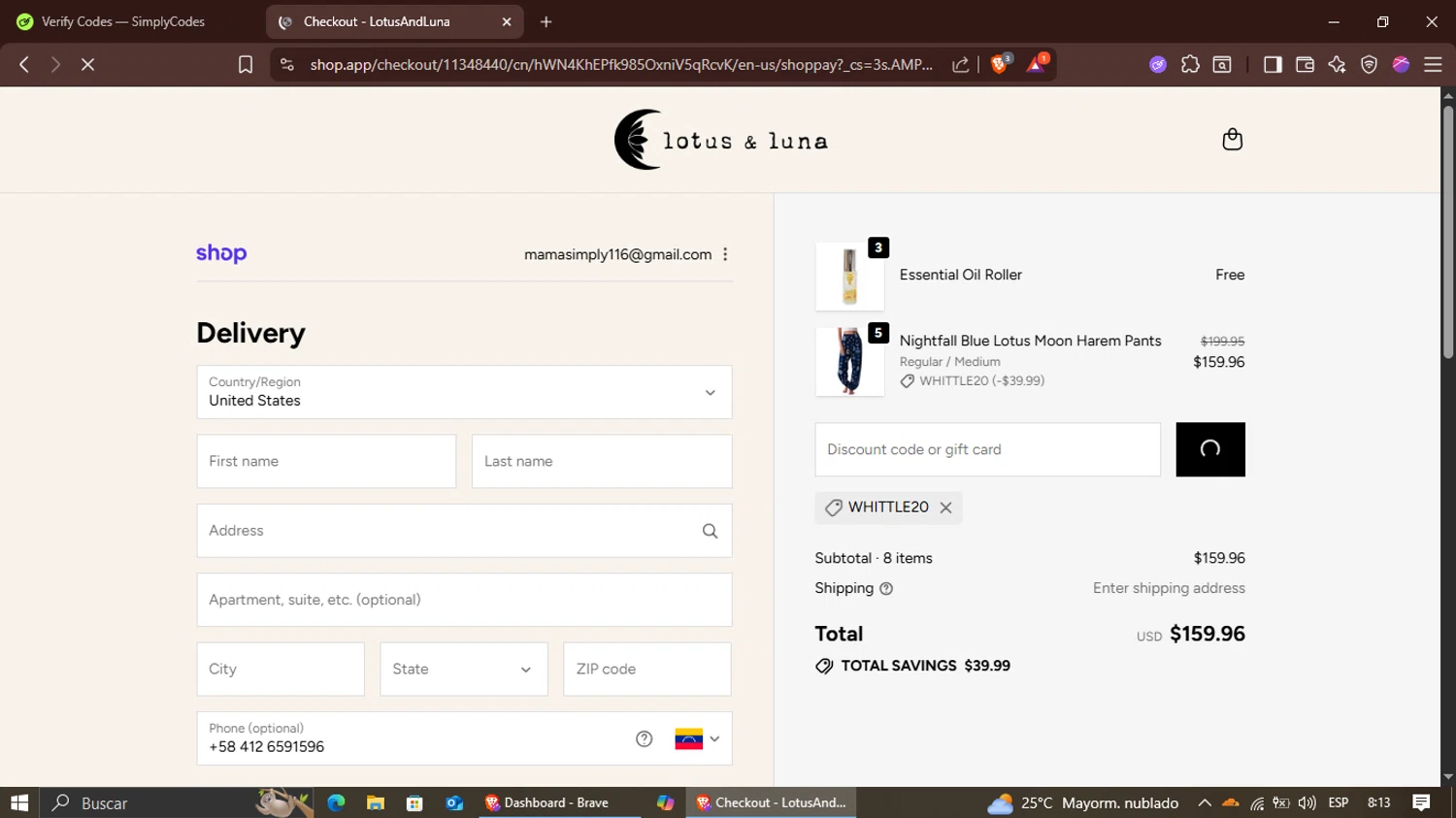
Task: Click the taskbar Buscar search box
Action: coord(175,802)
